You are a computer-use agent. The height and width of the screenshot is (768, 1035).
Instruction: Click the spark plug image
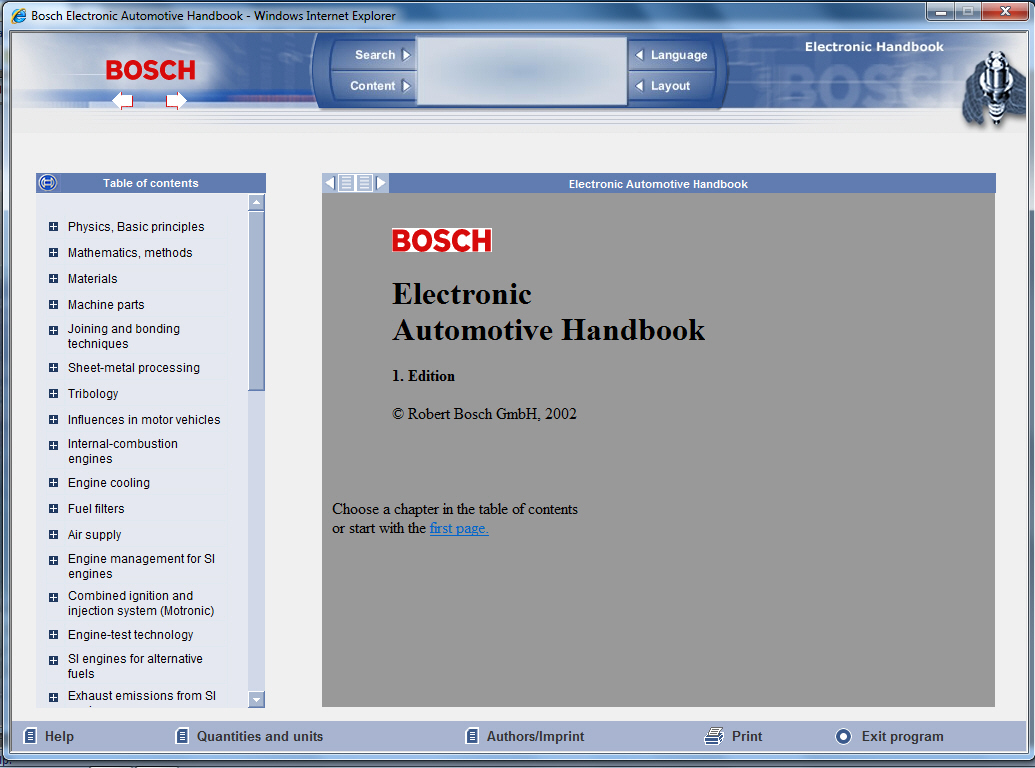coord(993,88)
